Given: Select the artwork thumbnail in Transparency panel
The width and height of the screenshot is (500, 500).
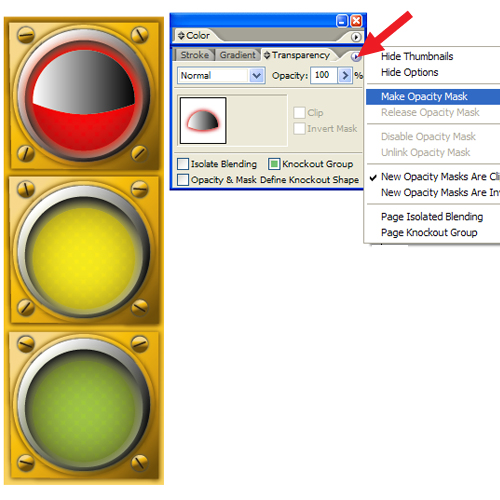Looking at the screenshot, I should pos(203,121).
